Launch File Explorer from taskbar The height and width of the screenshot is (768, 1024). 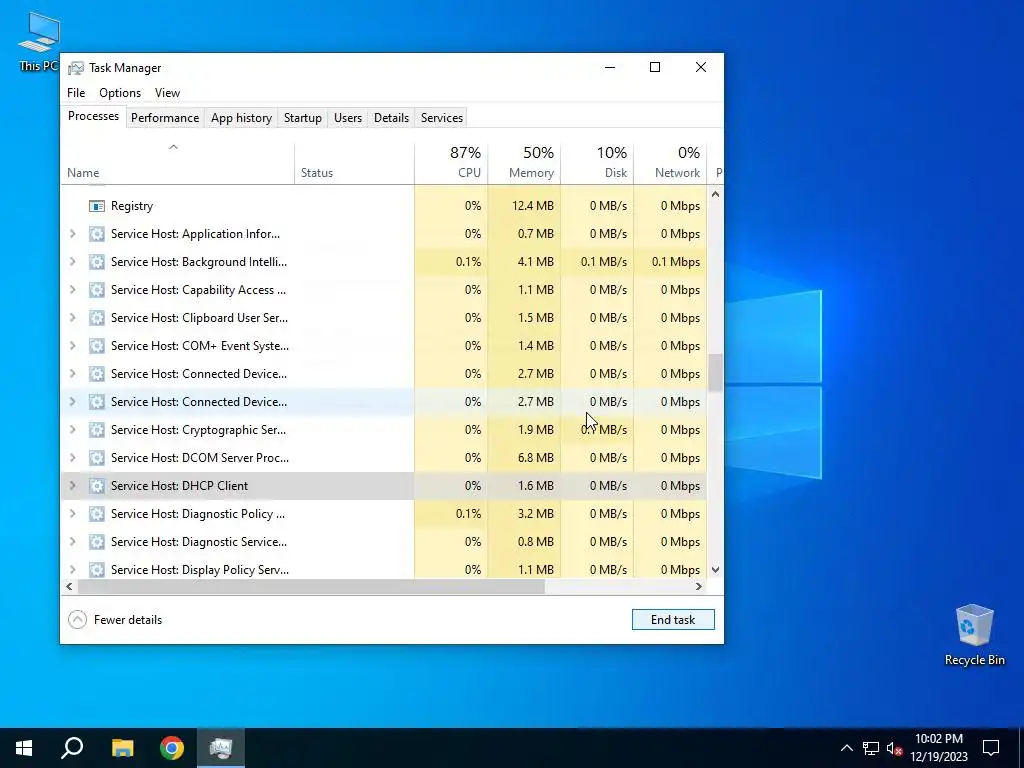click(x=122, y=748)
